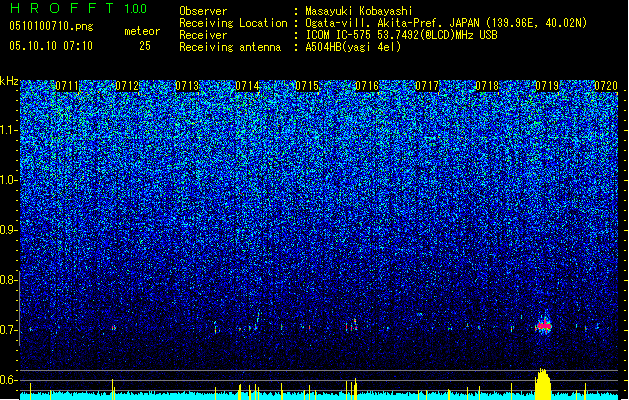Click the meteor label
This screenshot has height=400, width=629.
click(142, 31)
